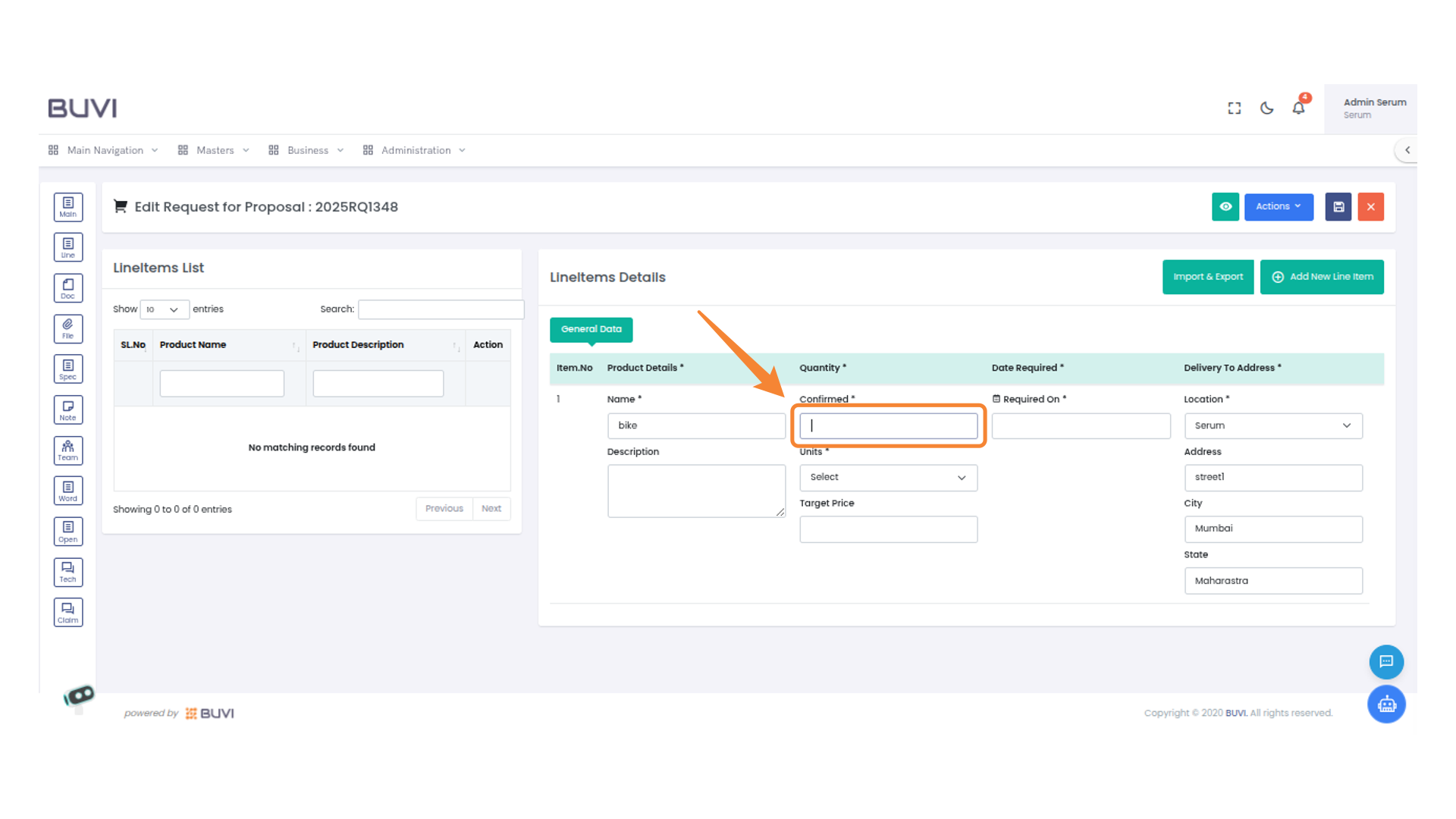This screenshot has width=1456, height=819.
Task: Preview the proposal with the eye button
Action: coord(1225,206)
